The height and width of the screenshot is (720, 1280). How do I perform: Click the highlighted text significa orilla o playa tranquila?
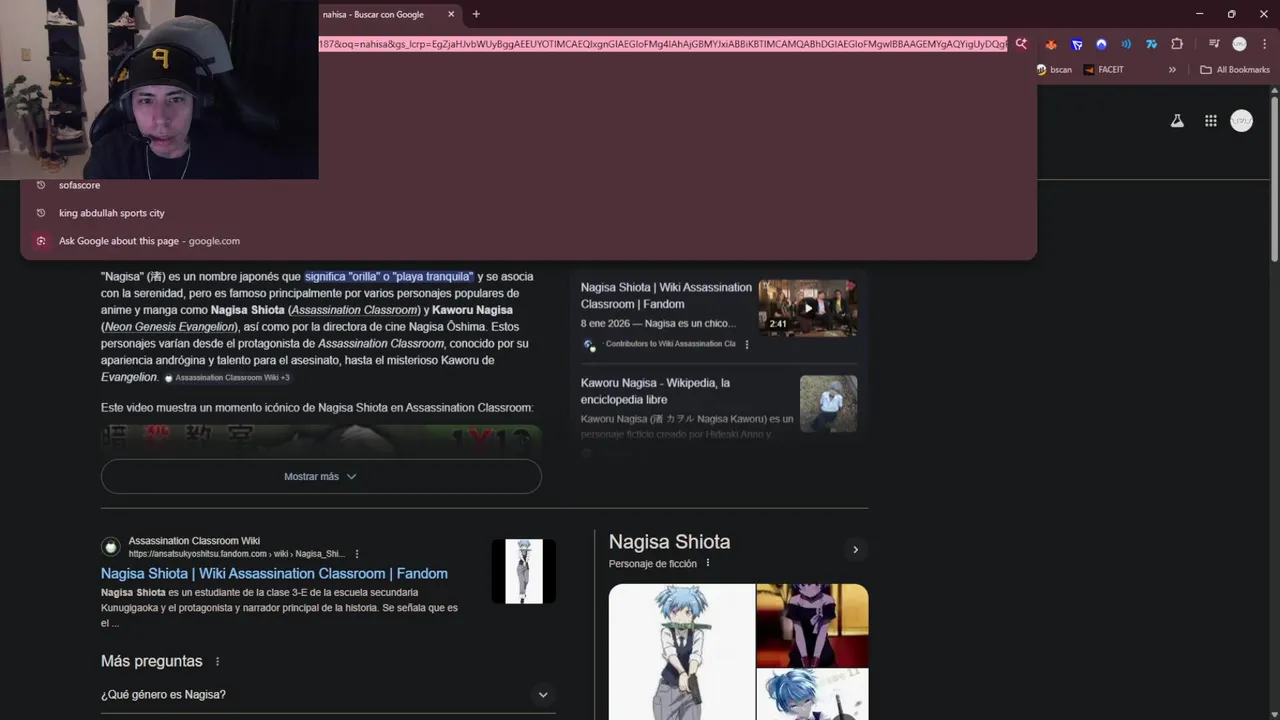point(389,276)
